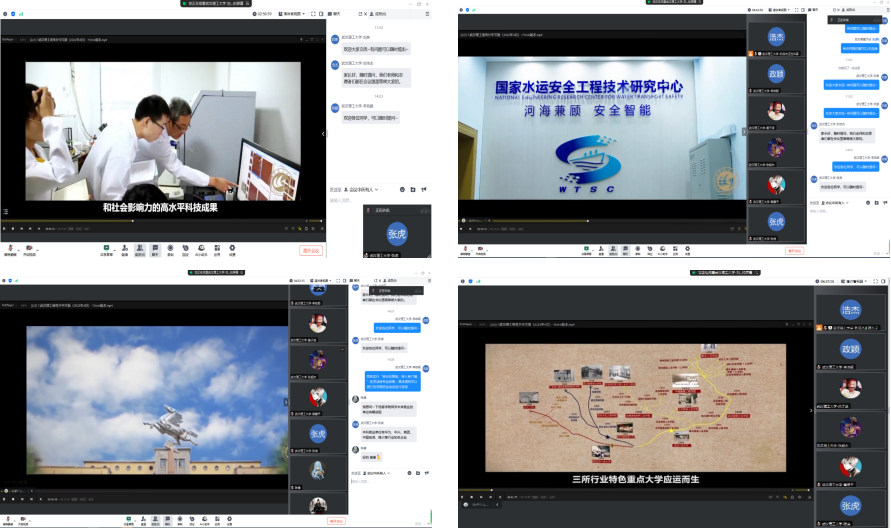891x529 pixels.
Task: Open settings gear in lab researchers meeting toolbar
Action: tap(232, 247)
